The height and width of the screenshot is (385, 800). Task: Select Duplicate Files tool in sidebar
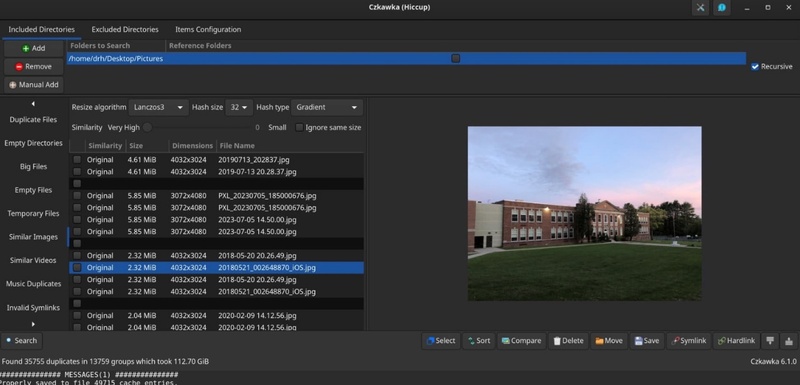[x=33, y=120]
